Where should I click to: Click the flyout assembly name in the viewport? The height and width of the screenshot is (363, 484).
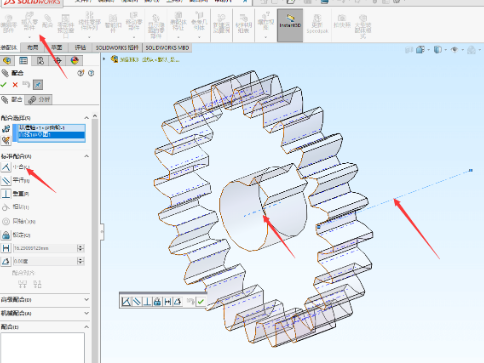click(x=150, y=60)
